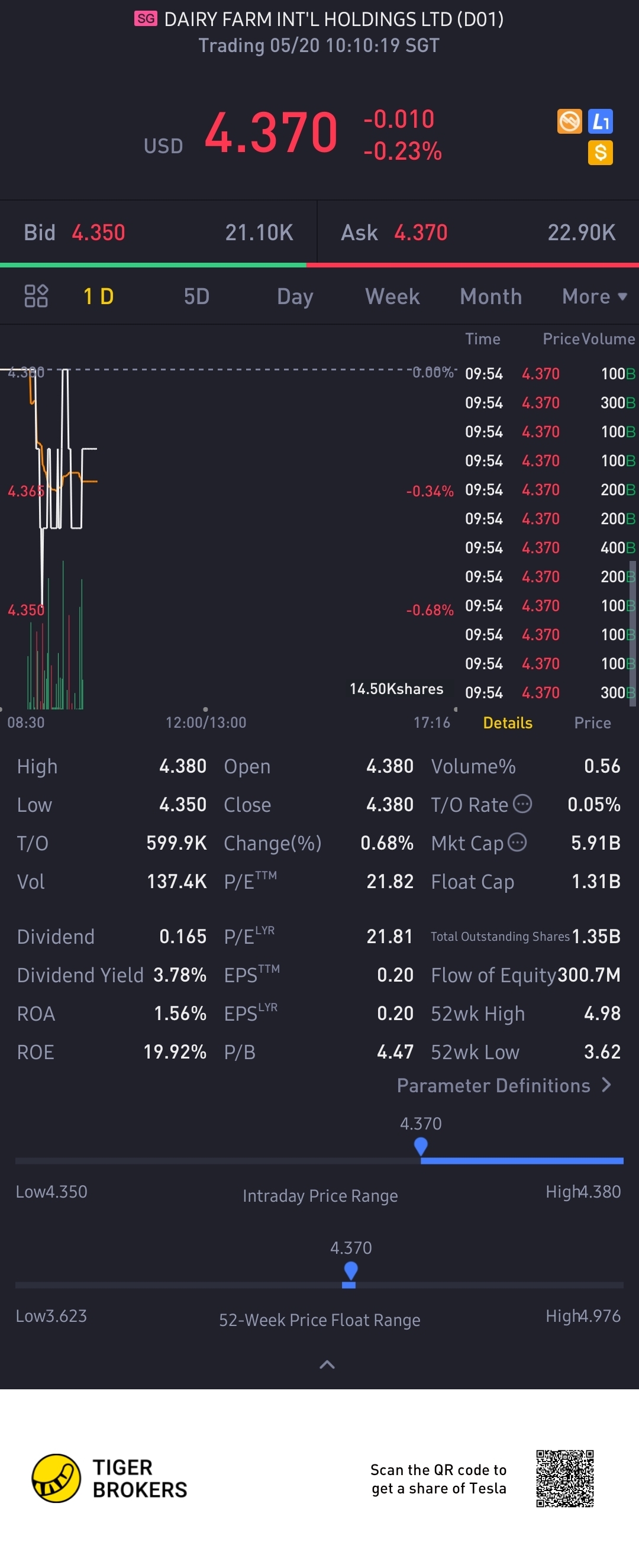Click the Mkt Cap info icon
The width and height of the screenshot is (639, 1568).
517,843
